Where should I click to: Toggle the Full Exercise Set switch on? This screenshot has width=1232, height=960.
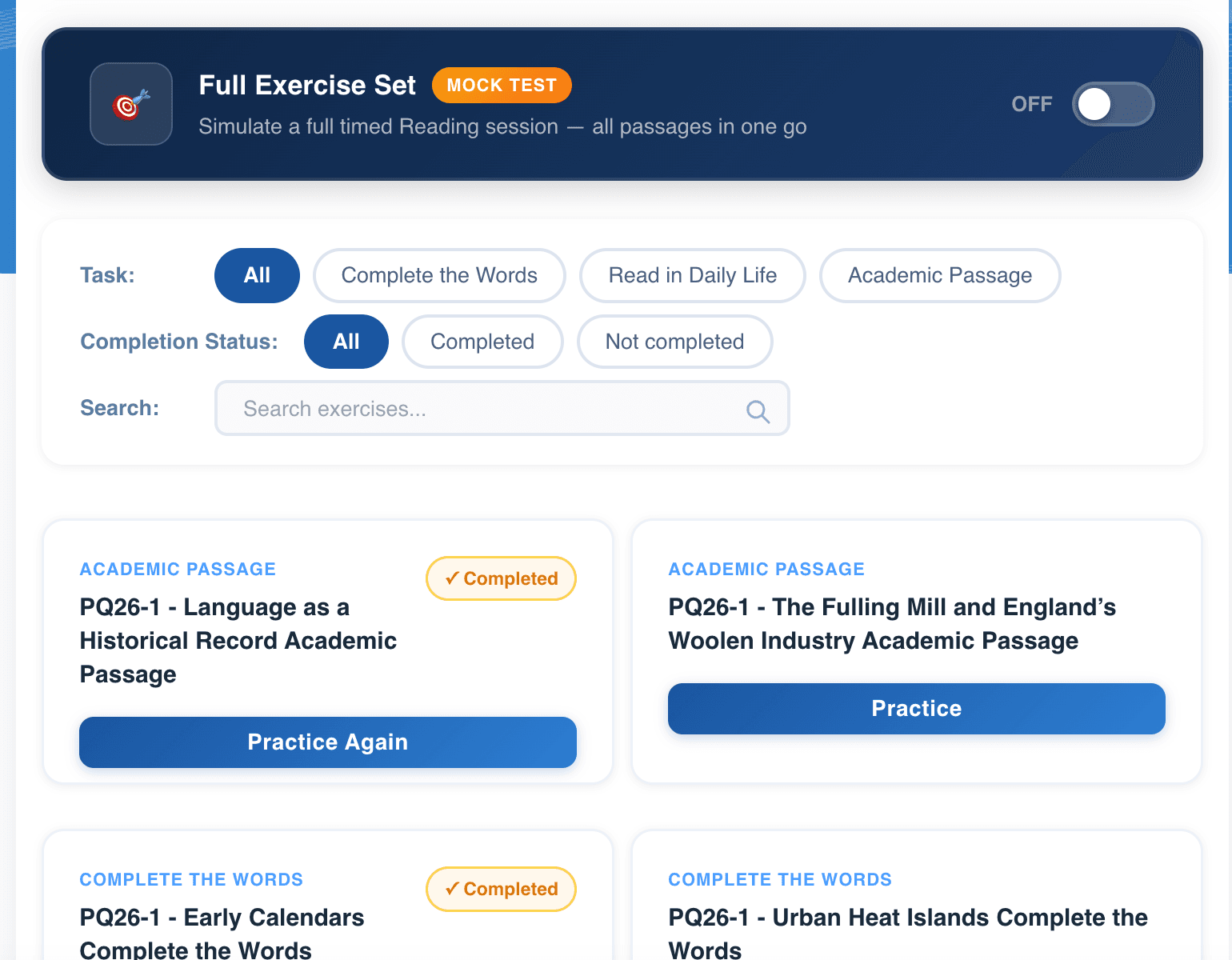(1112, 104)
